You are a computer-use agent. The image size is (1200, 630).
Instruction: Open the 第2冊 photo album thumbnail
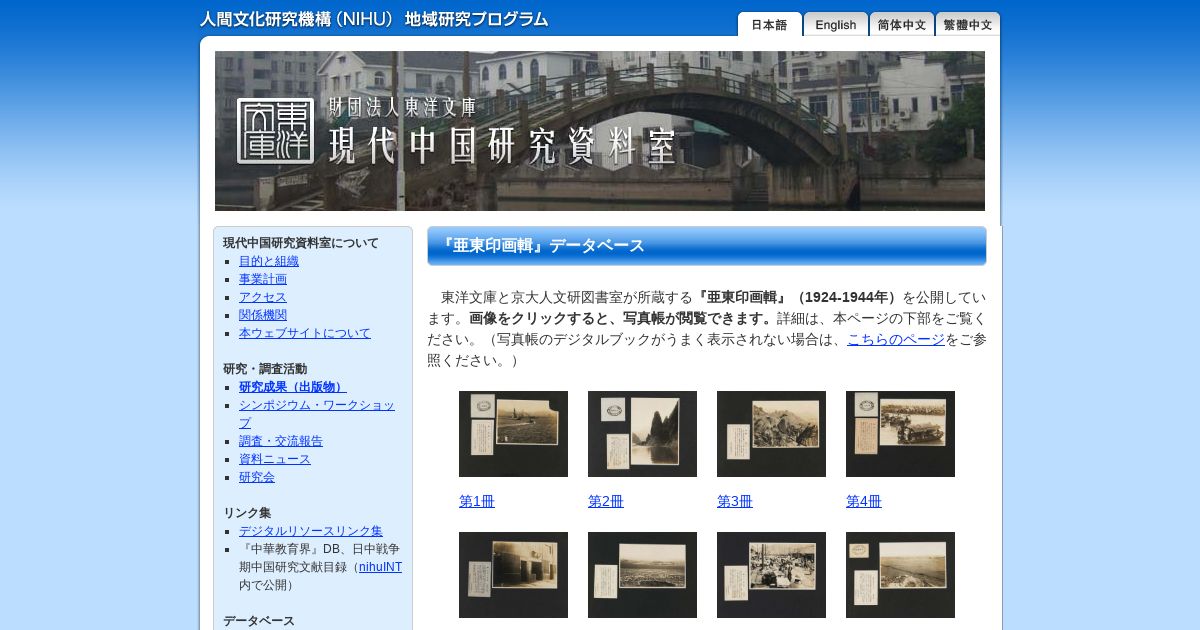642,434
